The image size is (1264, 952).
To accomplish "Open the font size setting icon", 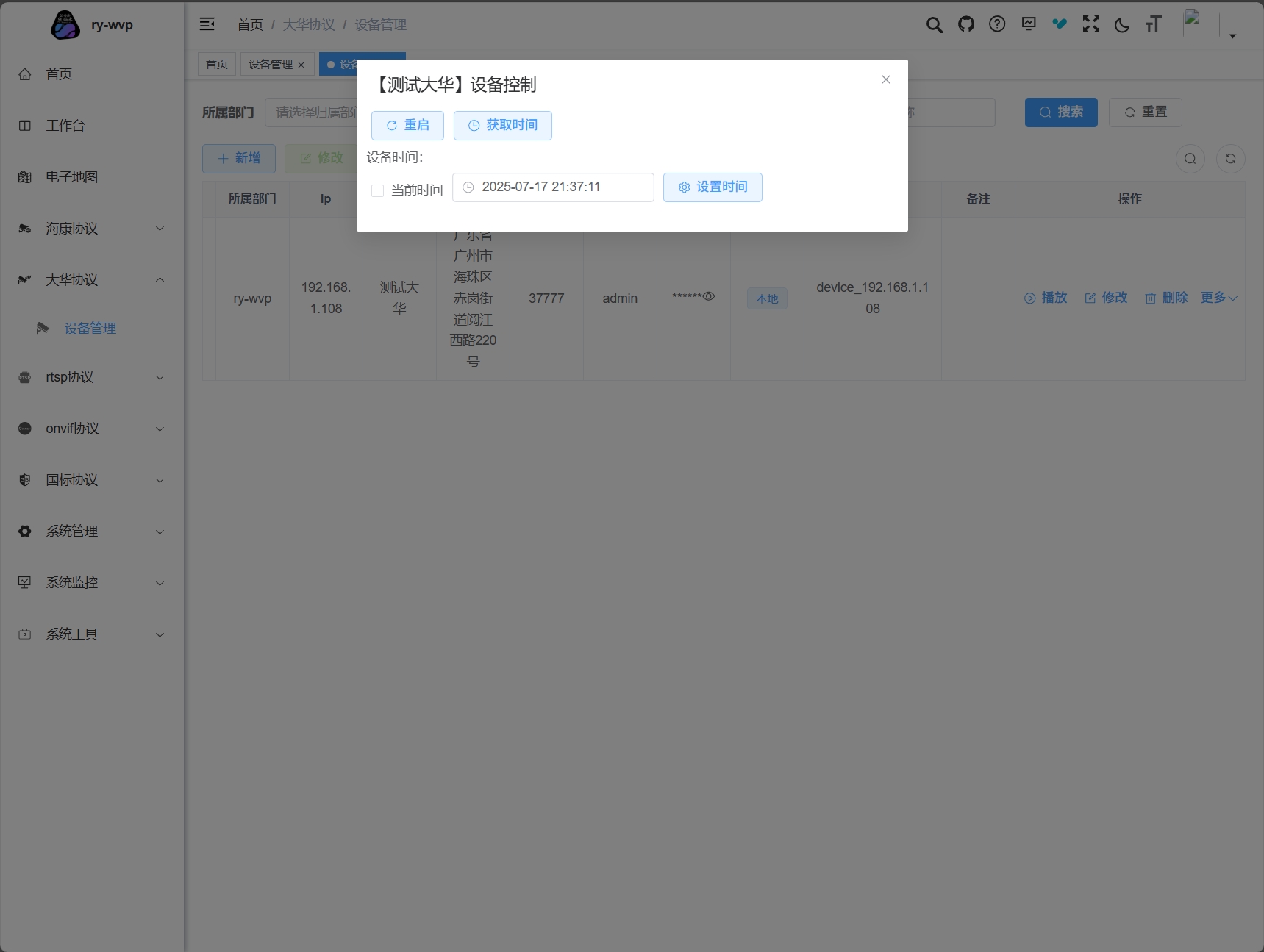I will (1153, 25).
